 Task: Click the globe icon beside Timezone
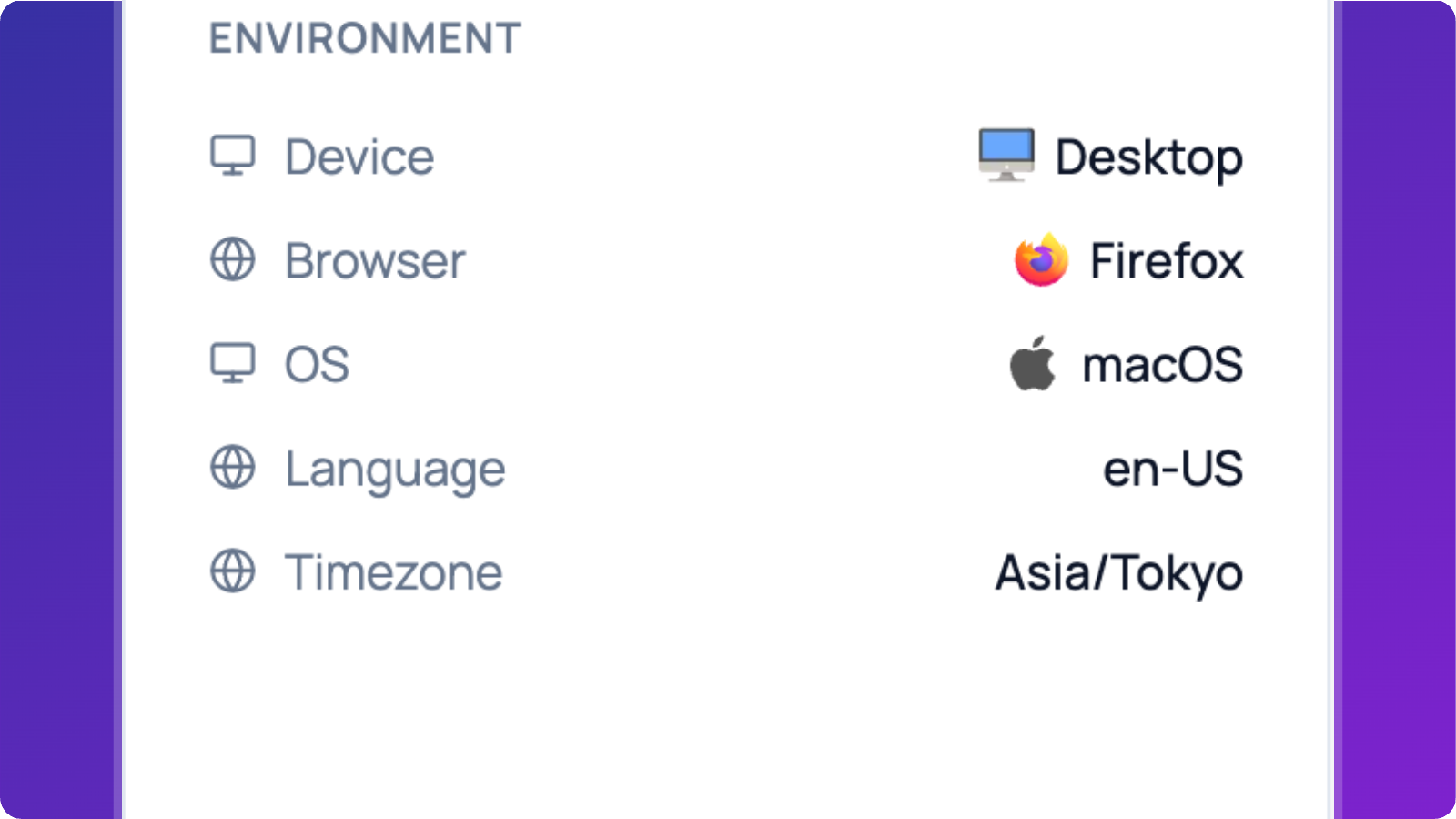point(233,571)
